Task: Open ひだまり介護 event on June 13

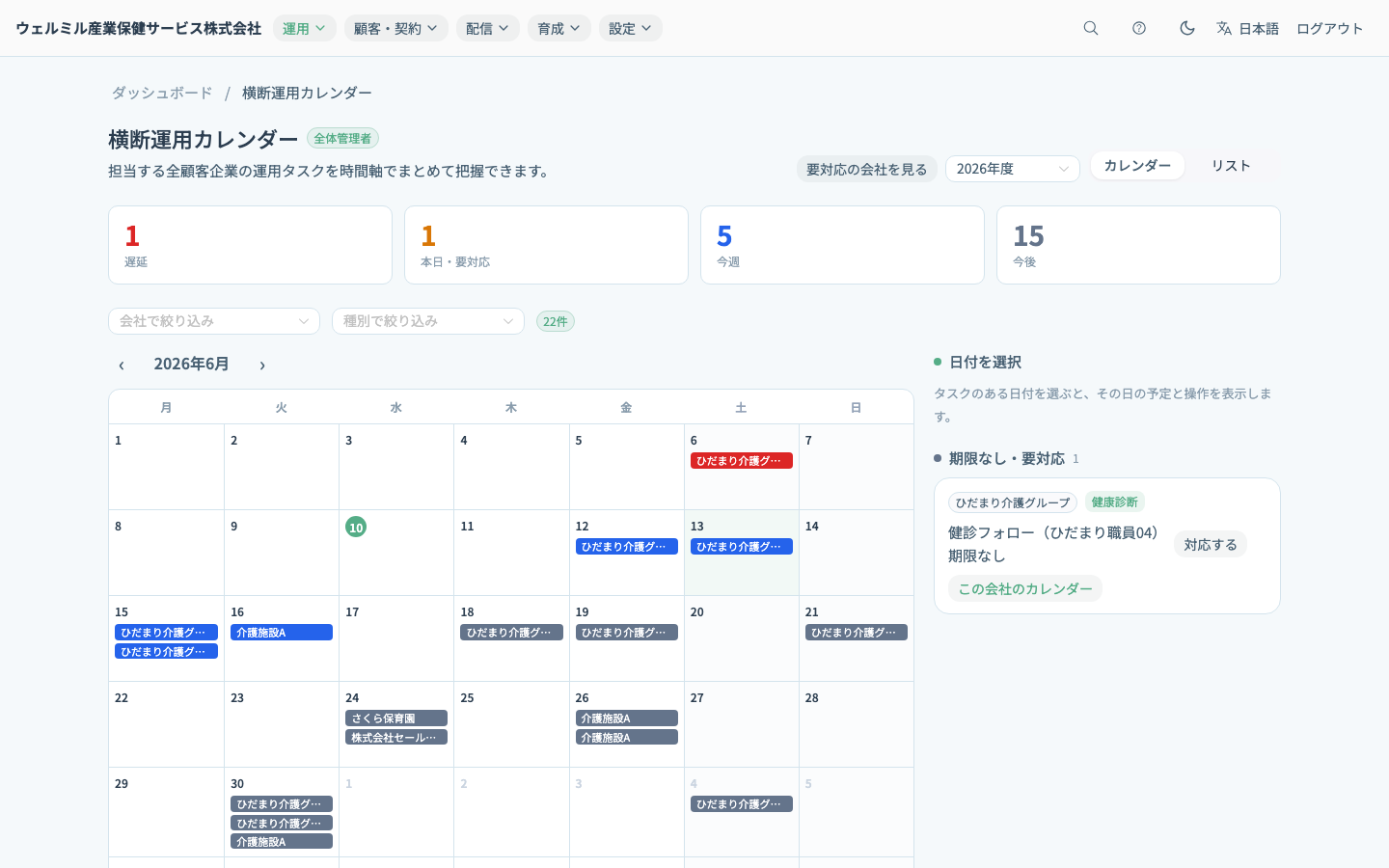Action: click(x=741, y=547)
